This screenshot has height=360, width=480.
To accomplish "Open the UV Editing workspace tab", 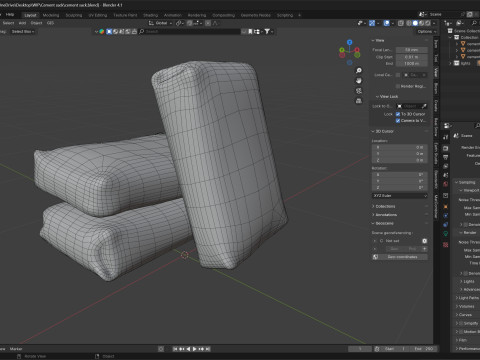I will (98, 15).
